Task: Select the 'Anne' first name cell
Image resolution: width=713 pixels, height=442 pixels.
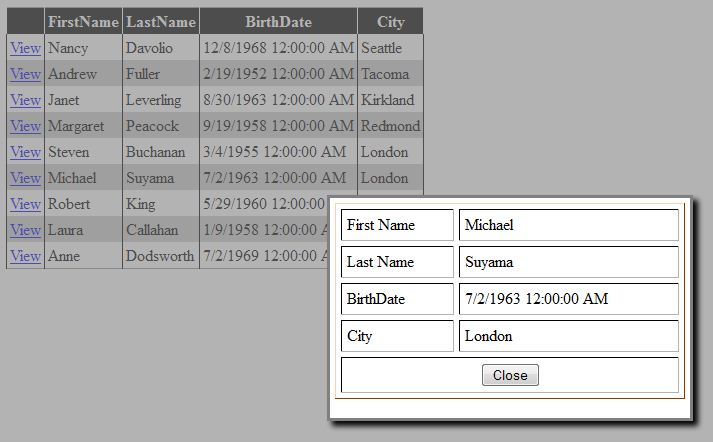Action: pos(84,256)
